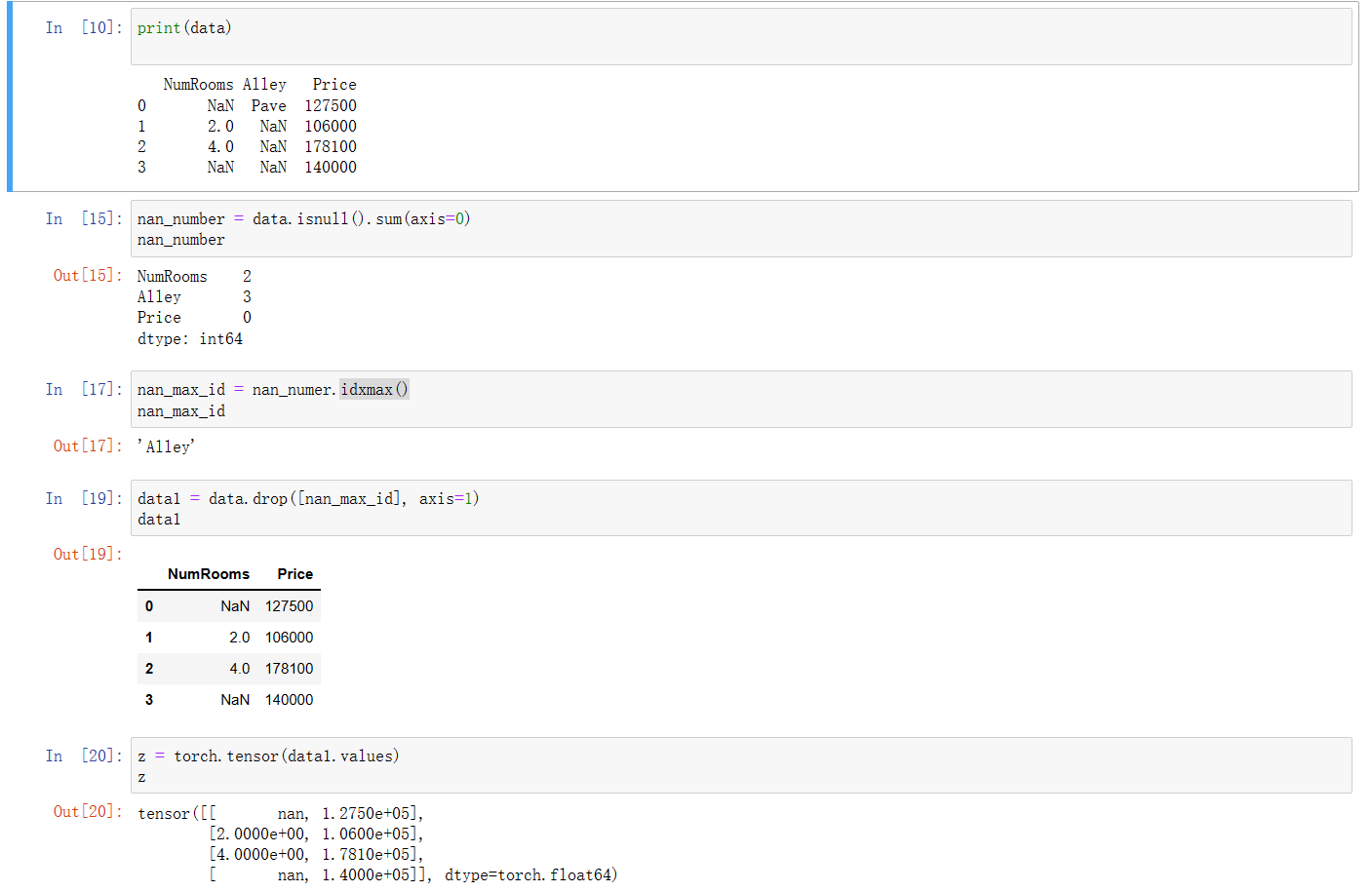Click the print(data) code cell input
Screen dimensions: 1372x892
tap(741, 37)
